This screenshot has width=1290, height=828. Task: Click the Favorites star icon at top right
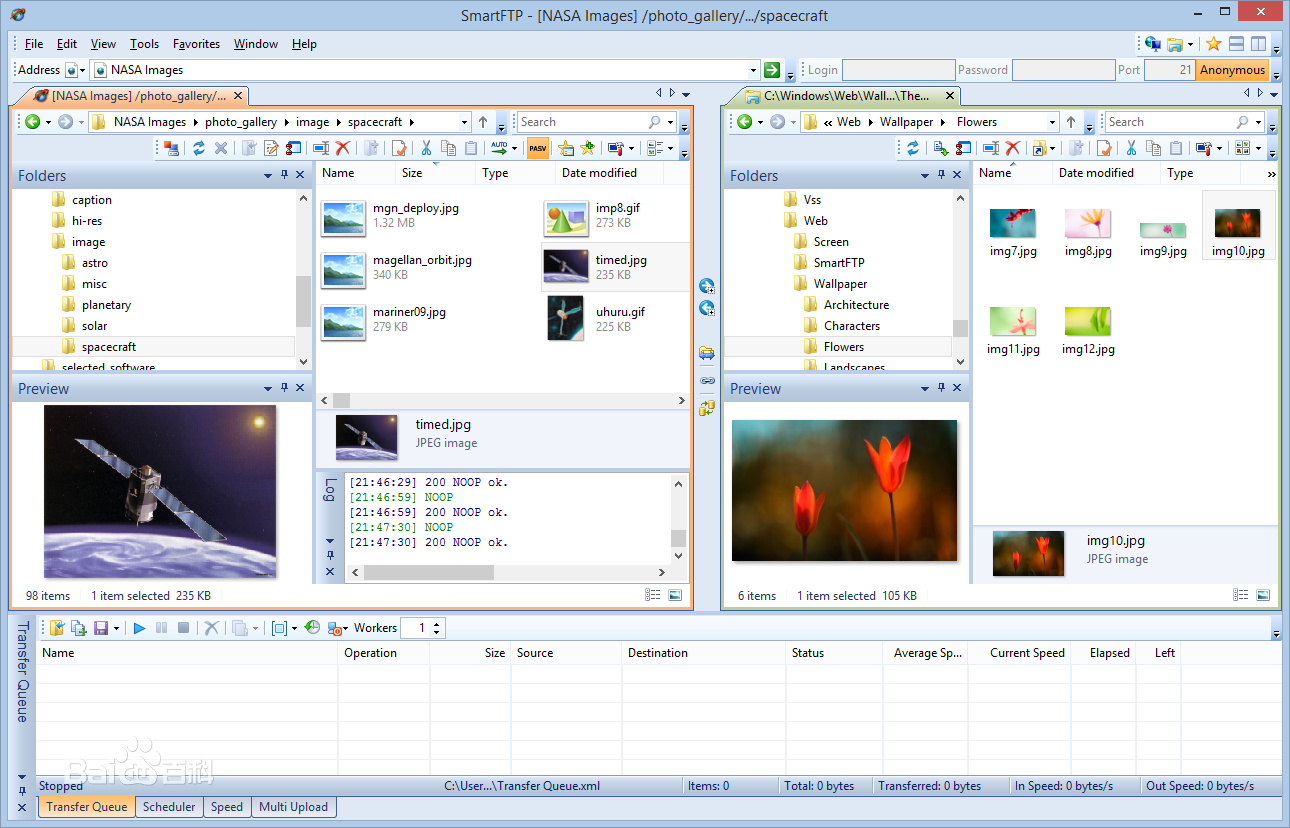pos(1213,44)
